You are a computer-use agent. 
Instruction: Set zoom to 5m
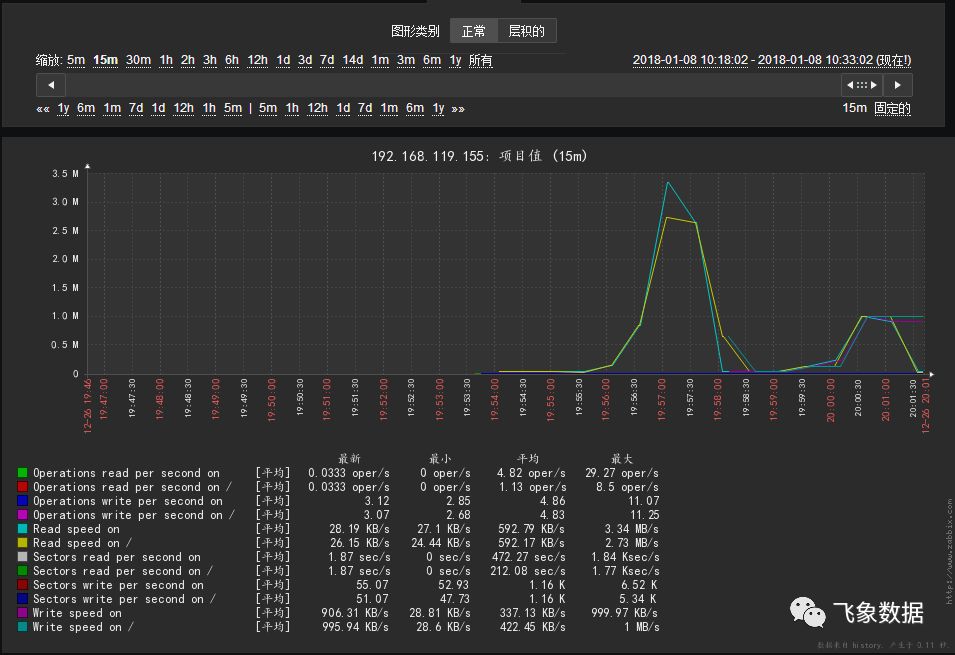coord(76,60)
